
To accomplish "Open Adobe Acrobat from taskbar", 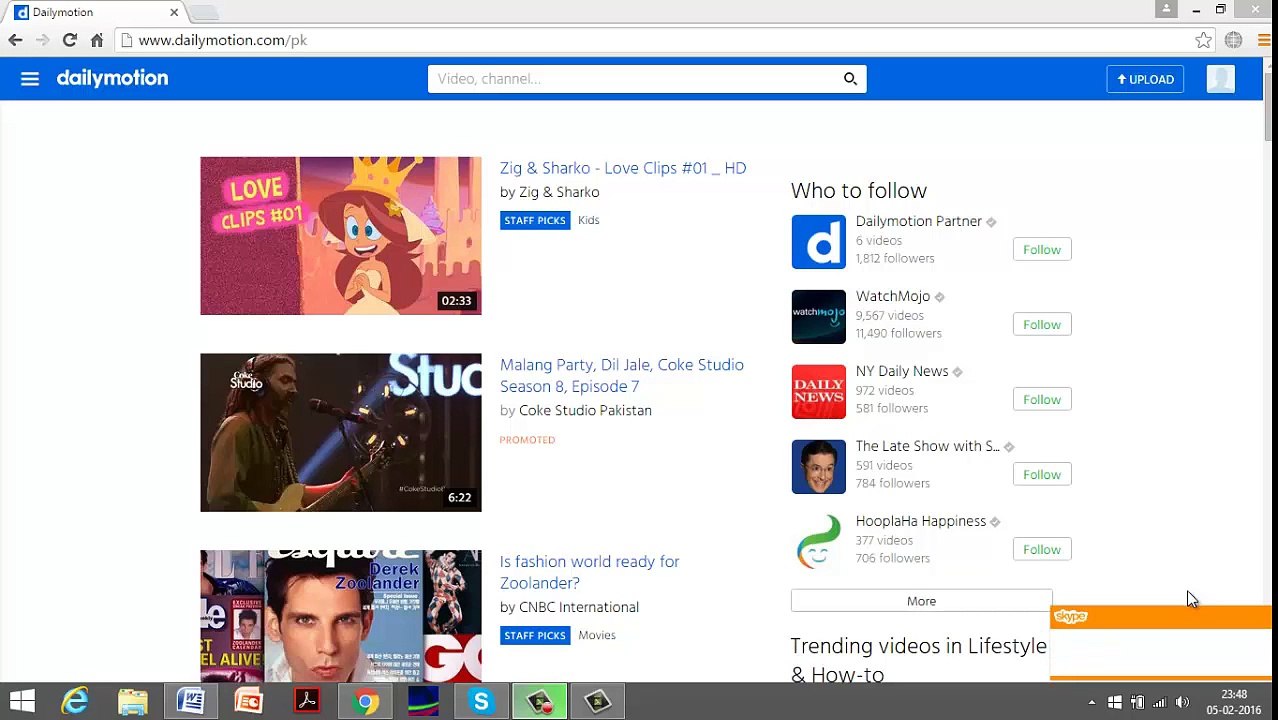I will click(307, 701).
